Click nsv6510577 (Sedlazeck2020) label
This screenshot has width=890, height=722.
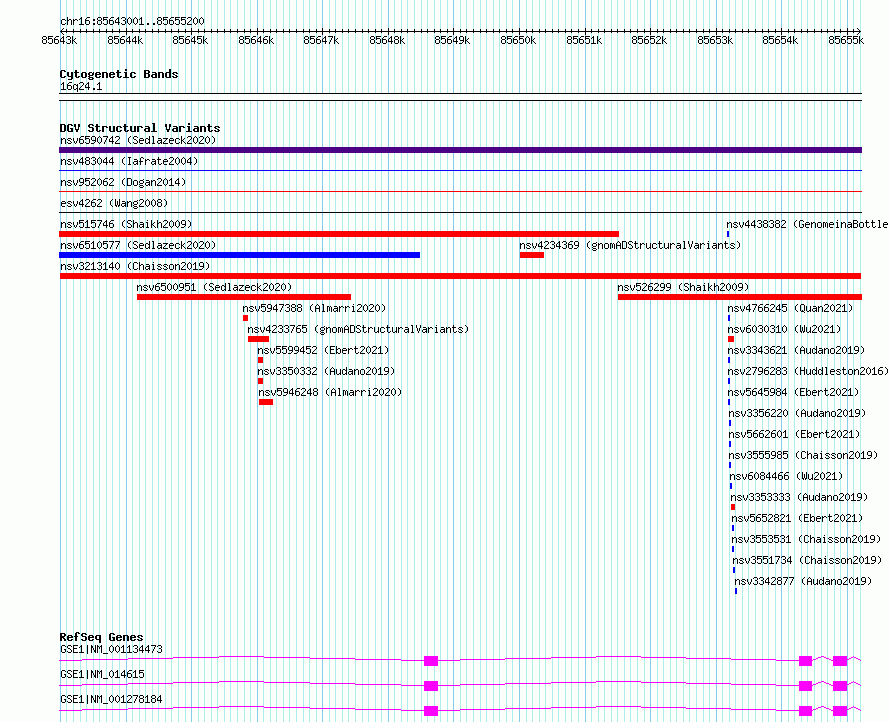[x=138, y=245]
